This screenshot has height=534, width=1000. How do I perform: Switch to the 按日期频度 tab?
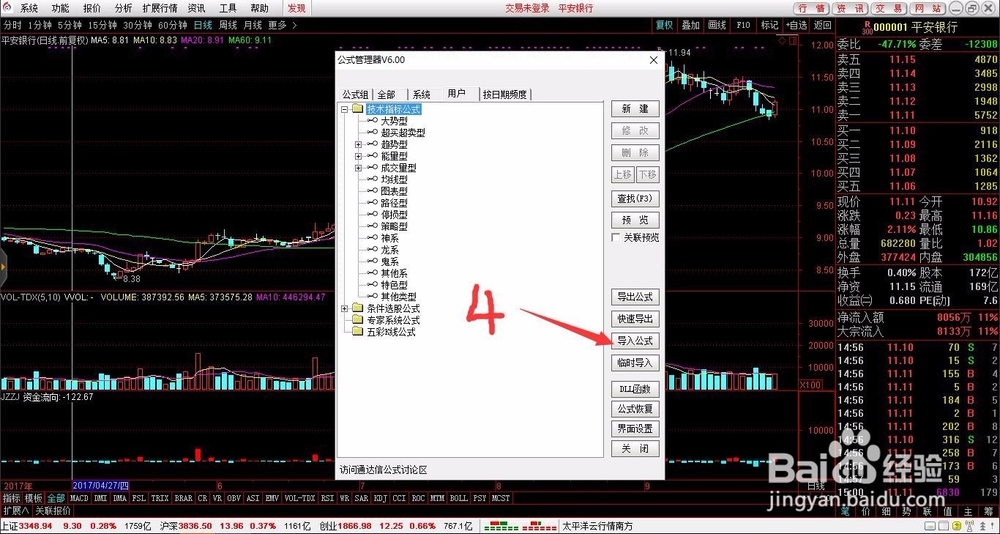pos(504,94)
